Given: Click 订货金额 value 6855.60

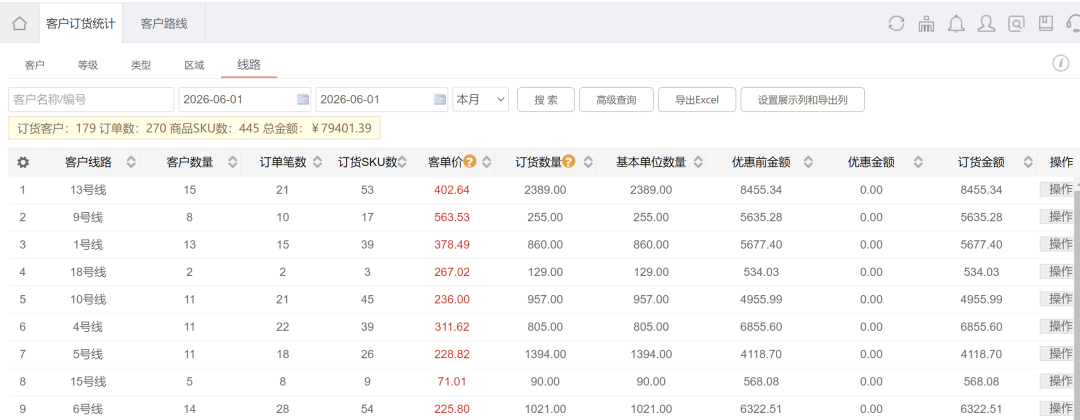Looking at the screenshot, I should pos(982,327).
